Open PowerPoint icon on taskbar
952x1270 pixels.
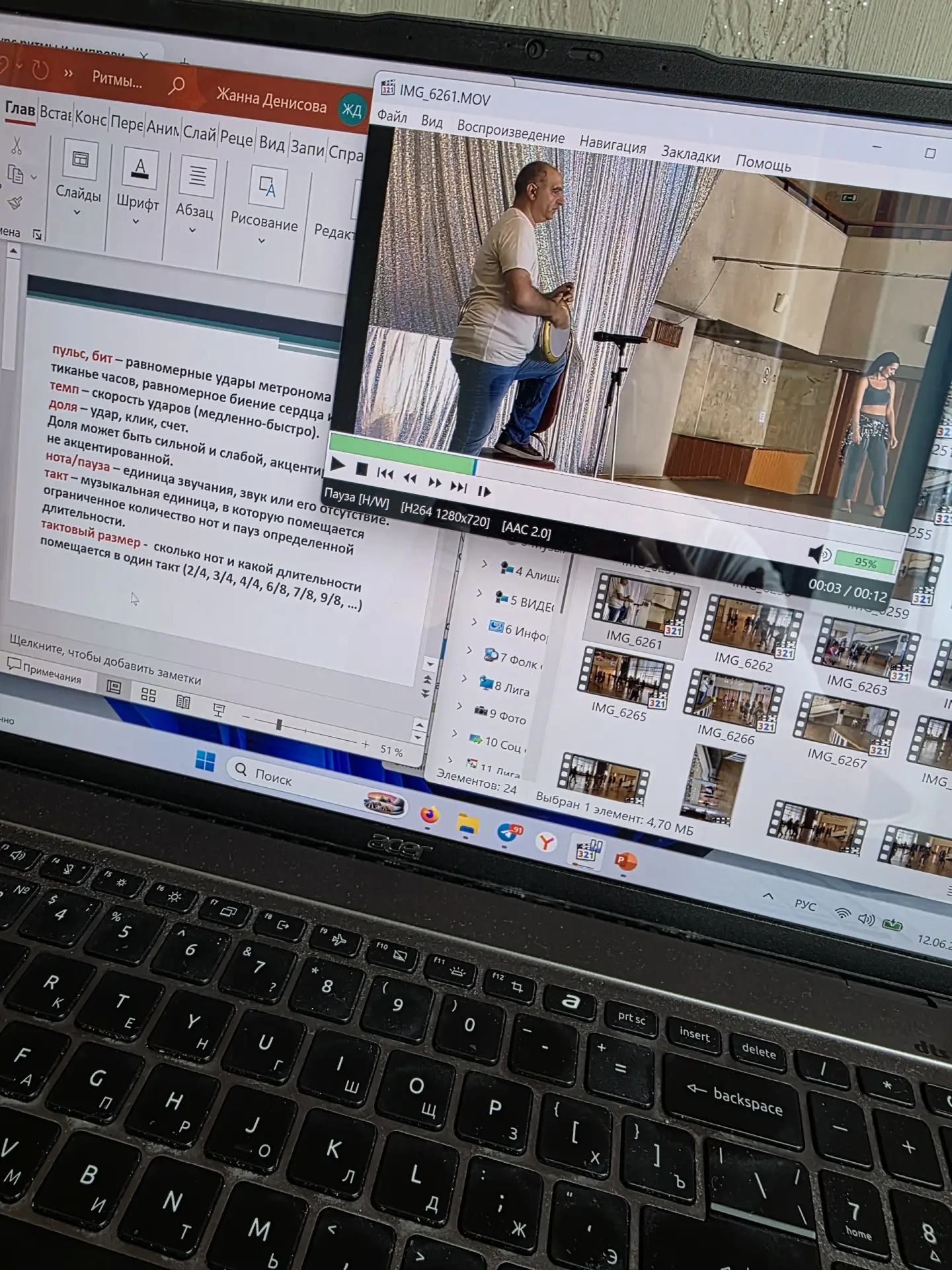point(625,861)
